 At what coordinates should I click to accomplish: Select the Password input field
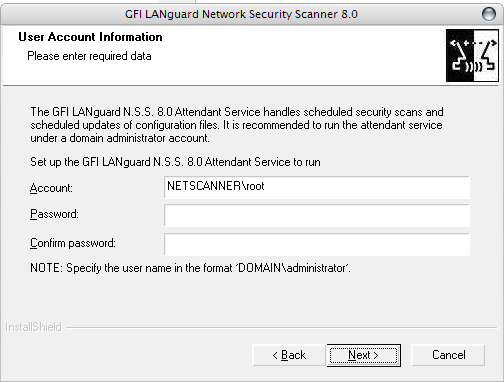click(x=317, y=215)
